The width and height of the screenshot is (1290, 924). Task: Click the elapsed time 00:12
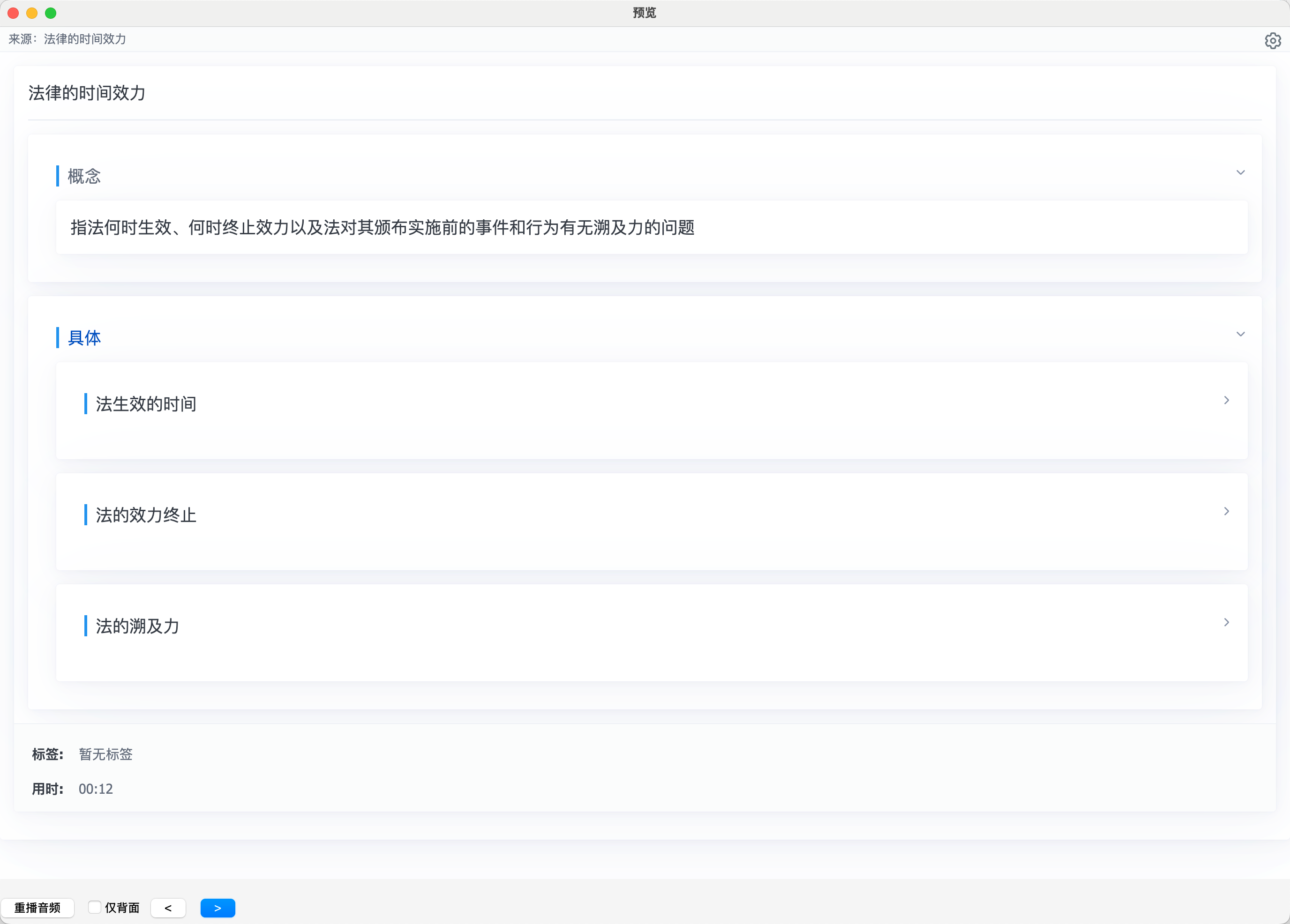(96, 789)
